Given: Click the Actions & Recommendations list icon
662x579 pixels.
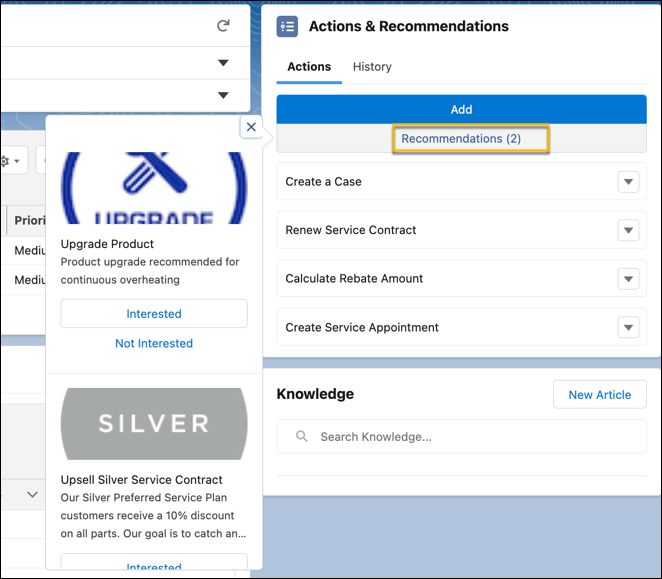Looking at the screenshot, I should pyautogui.click(x=287, y=27).
